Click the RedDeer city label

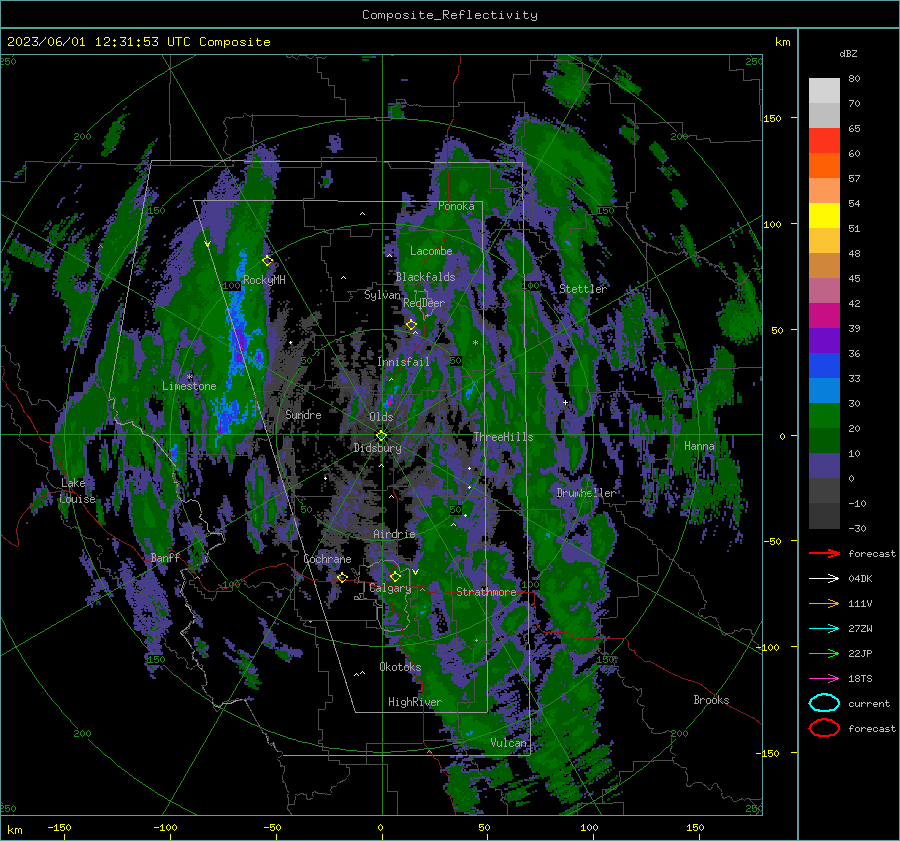(424, 303)
